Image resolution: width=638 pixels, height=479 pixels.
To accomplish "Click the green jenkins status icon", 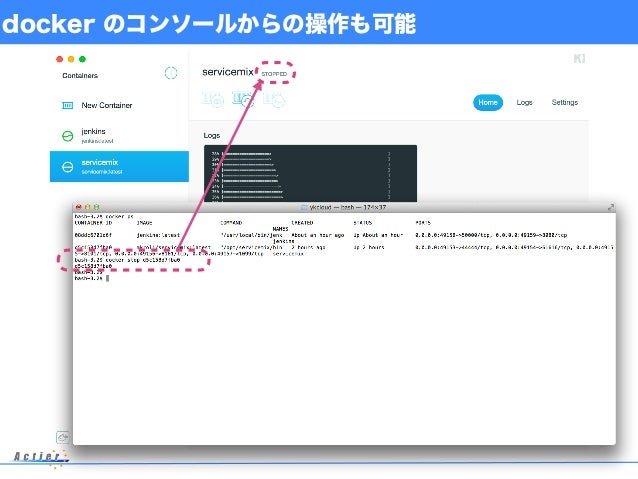I will 68,136.
